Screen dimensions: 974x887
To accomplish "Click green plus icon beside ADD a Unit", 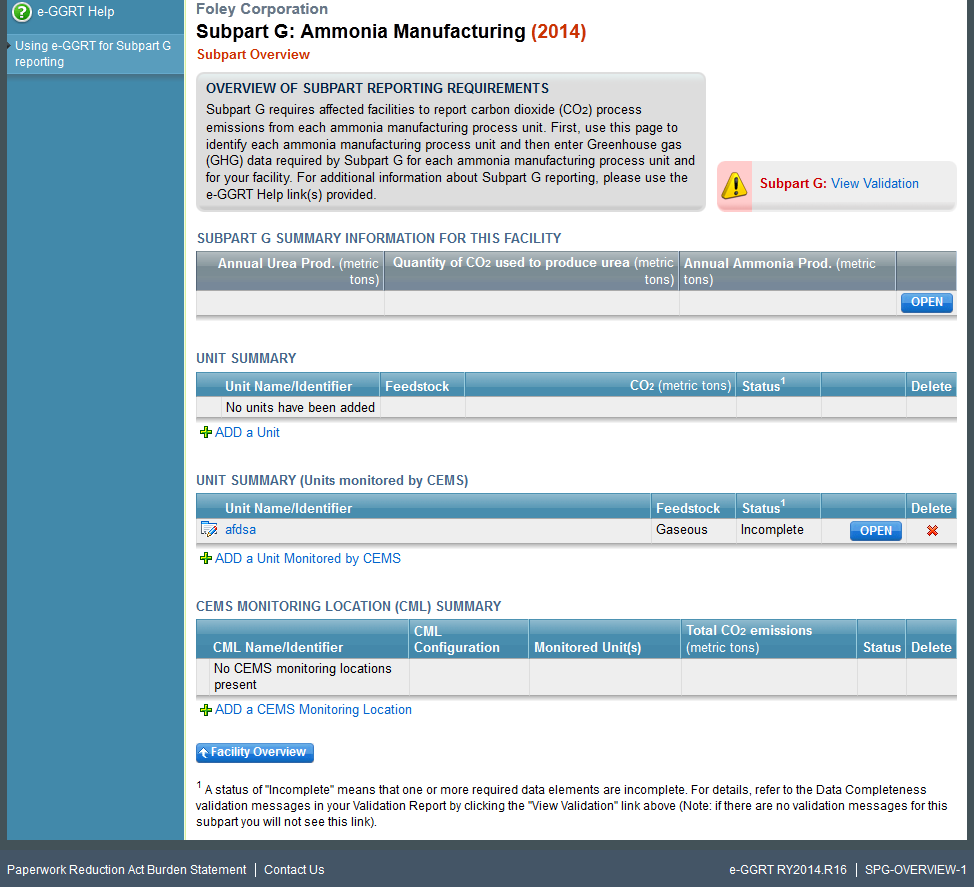I will [x=207, y=433].
